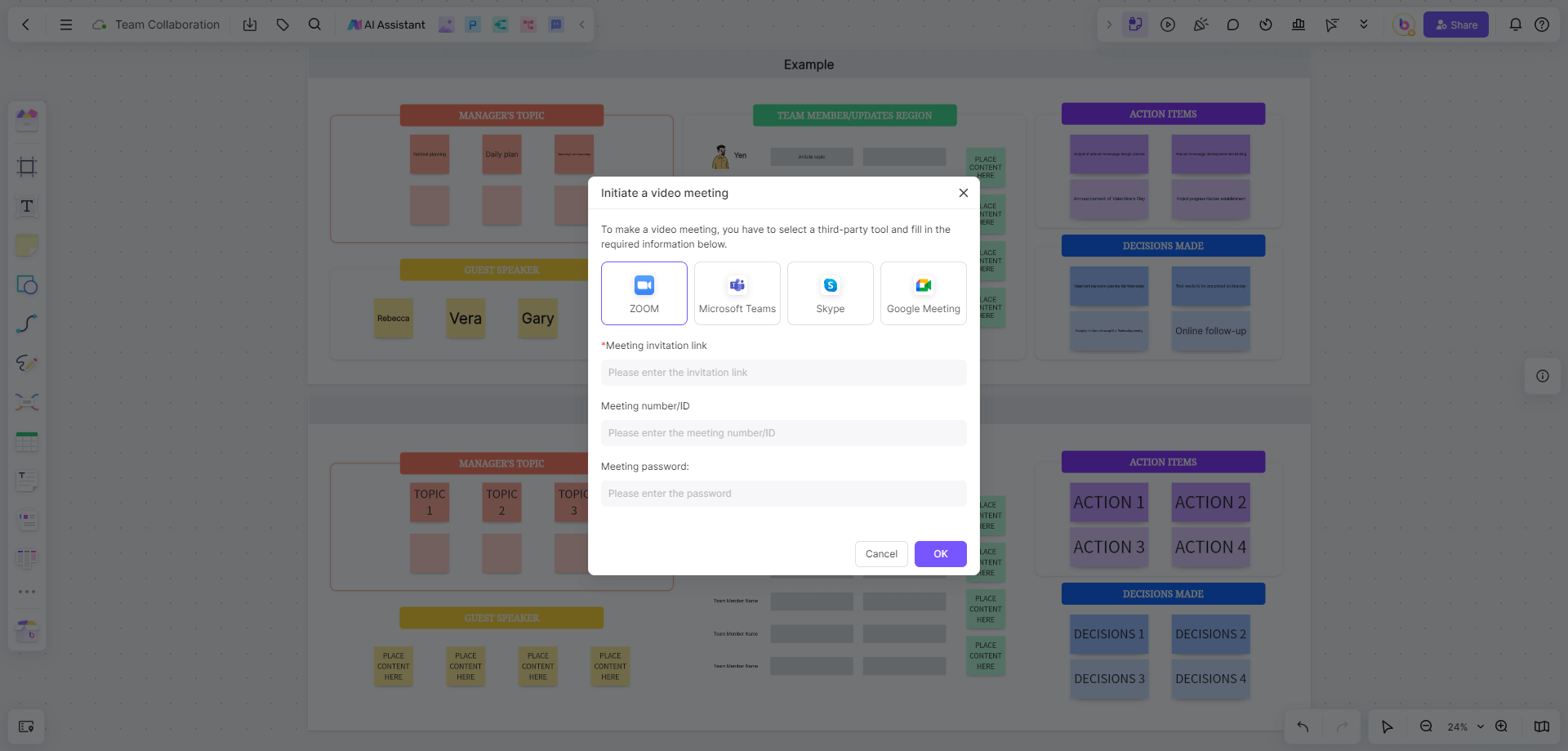Open more tools ellipsis in sidebar

point(27,592)
